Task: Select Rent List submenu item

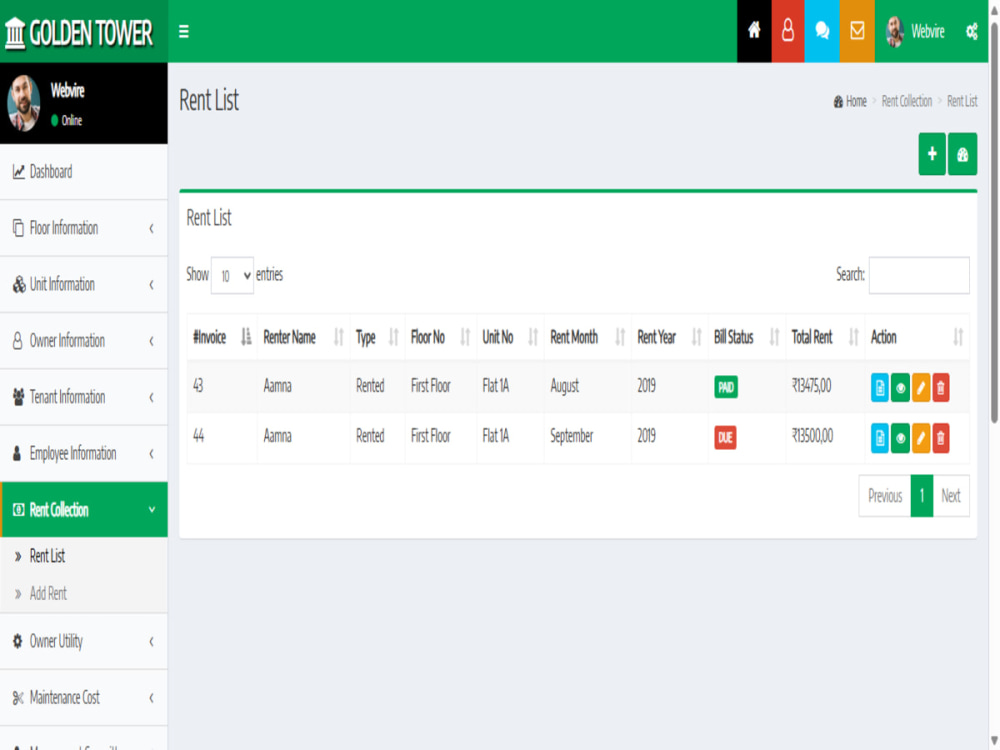Action: (x=47, y=556)
